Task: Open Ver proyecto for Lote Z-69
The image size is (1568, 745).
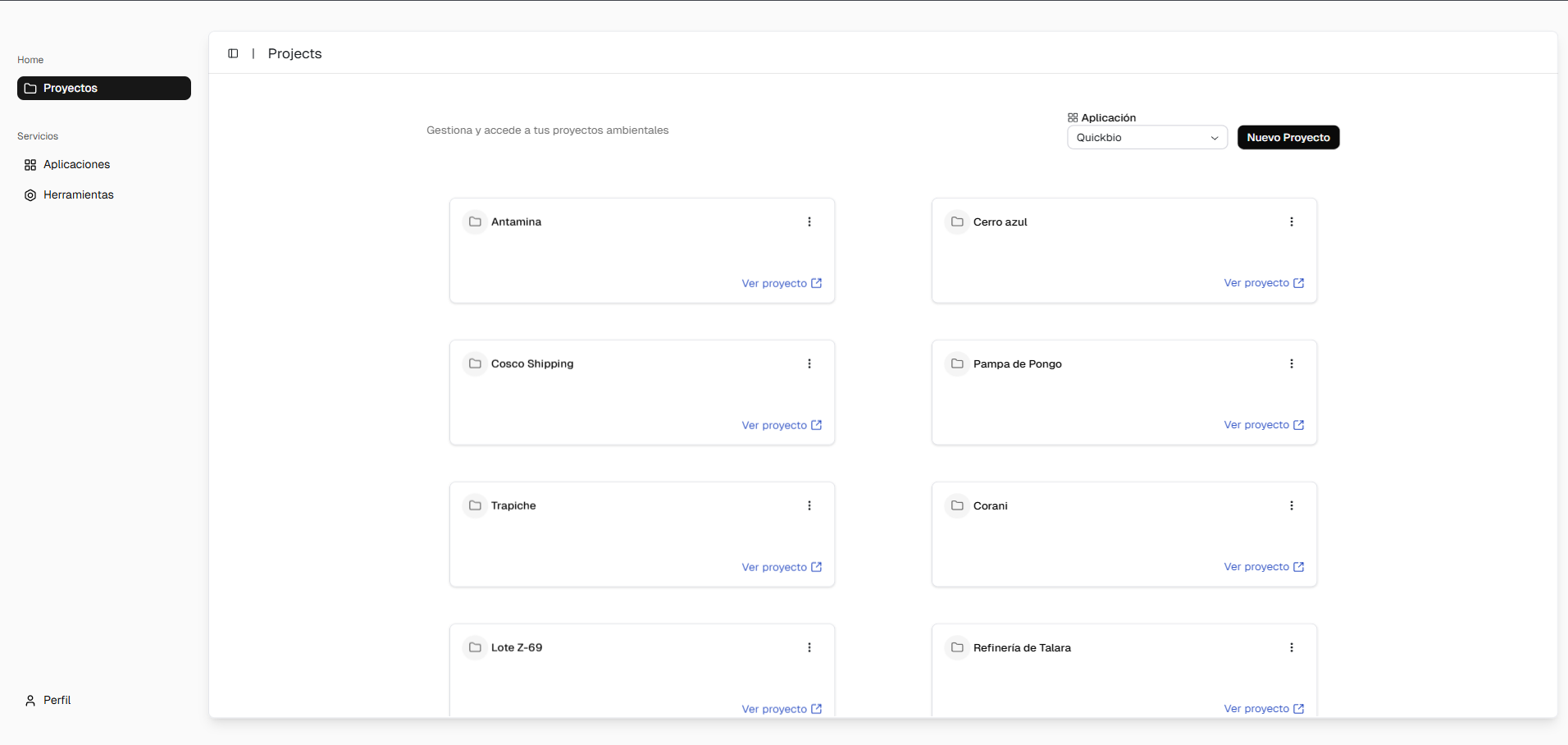Action: (x=774, y=708)
